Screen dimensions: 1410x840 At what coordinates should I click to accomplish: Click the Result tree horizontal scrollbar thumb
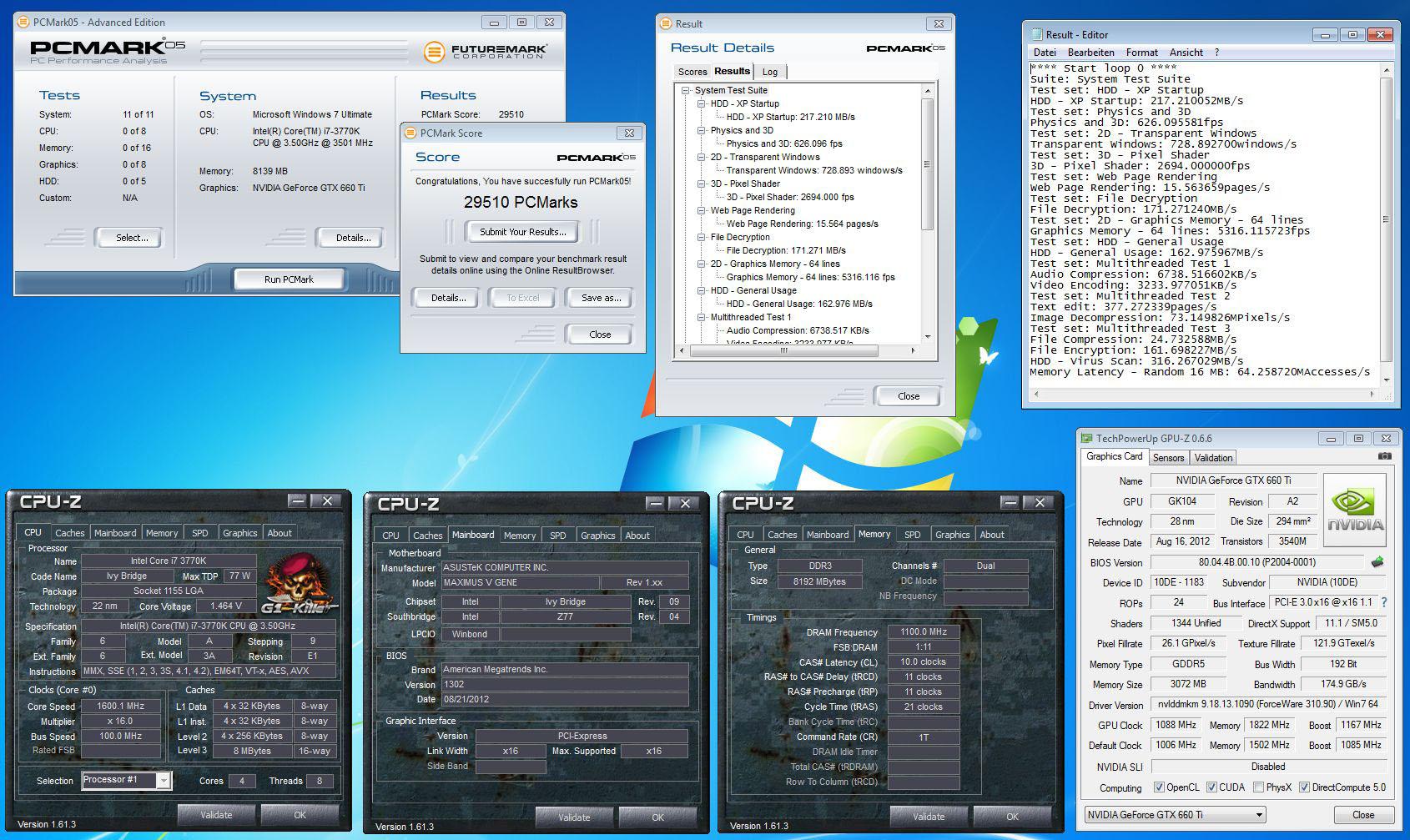click(783, 351)
